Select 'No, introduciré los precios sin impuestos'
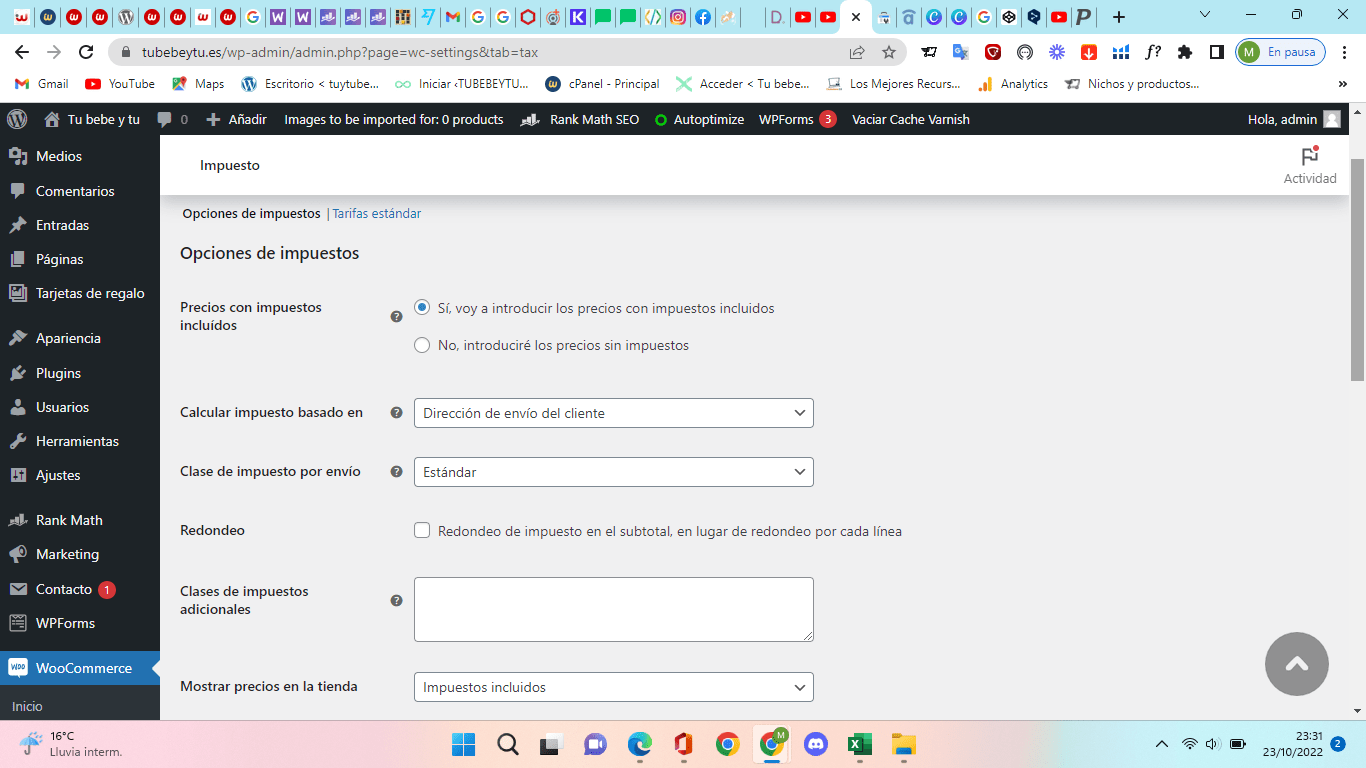The width and height of the screenshot is (1366, 768). (x=422, y=345)
